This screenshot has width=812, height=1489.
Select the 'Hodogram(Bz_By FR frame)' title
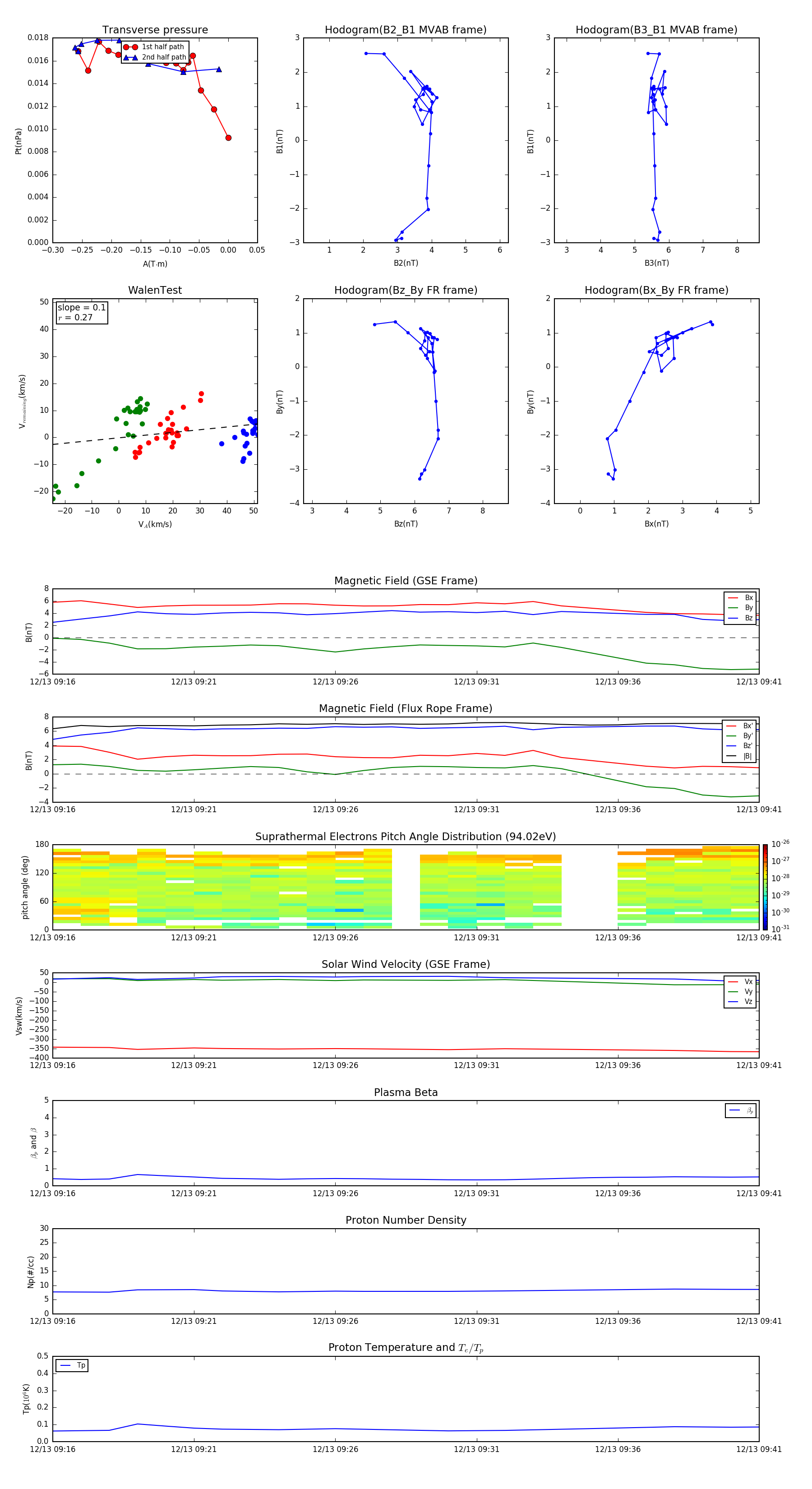[406, 290]
